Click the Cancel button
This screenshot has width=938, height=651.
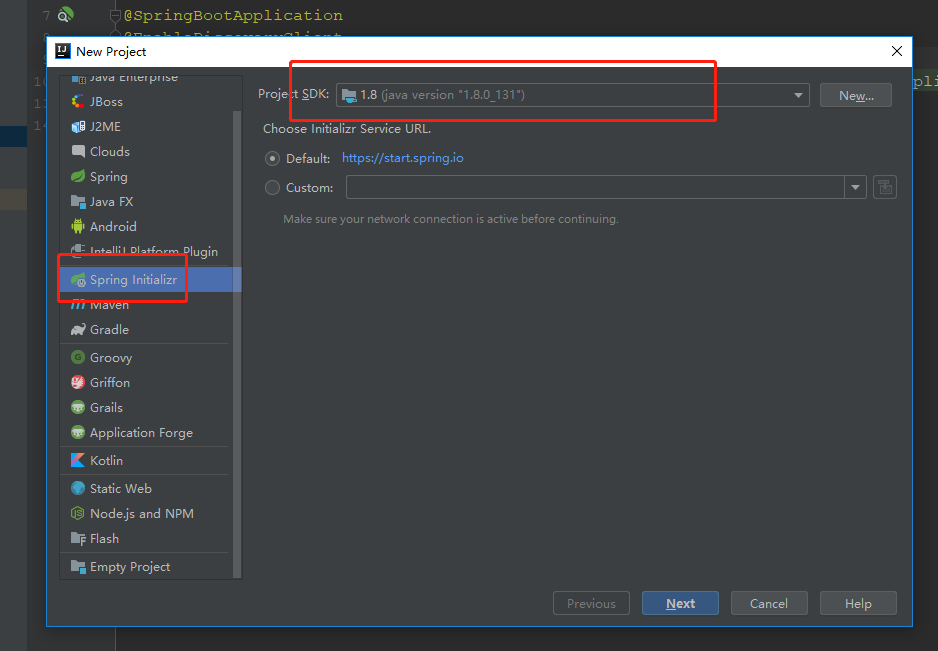tap(769, 603)
